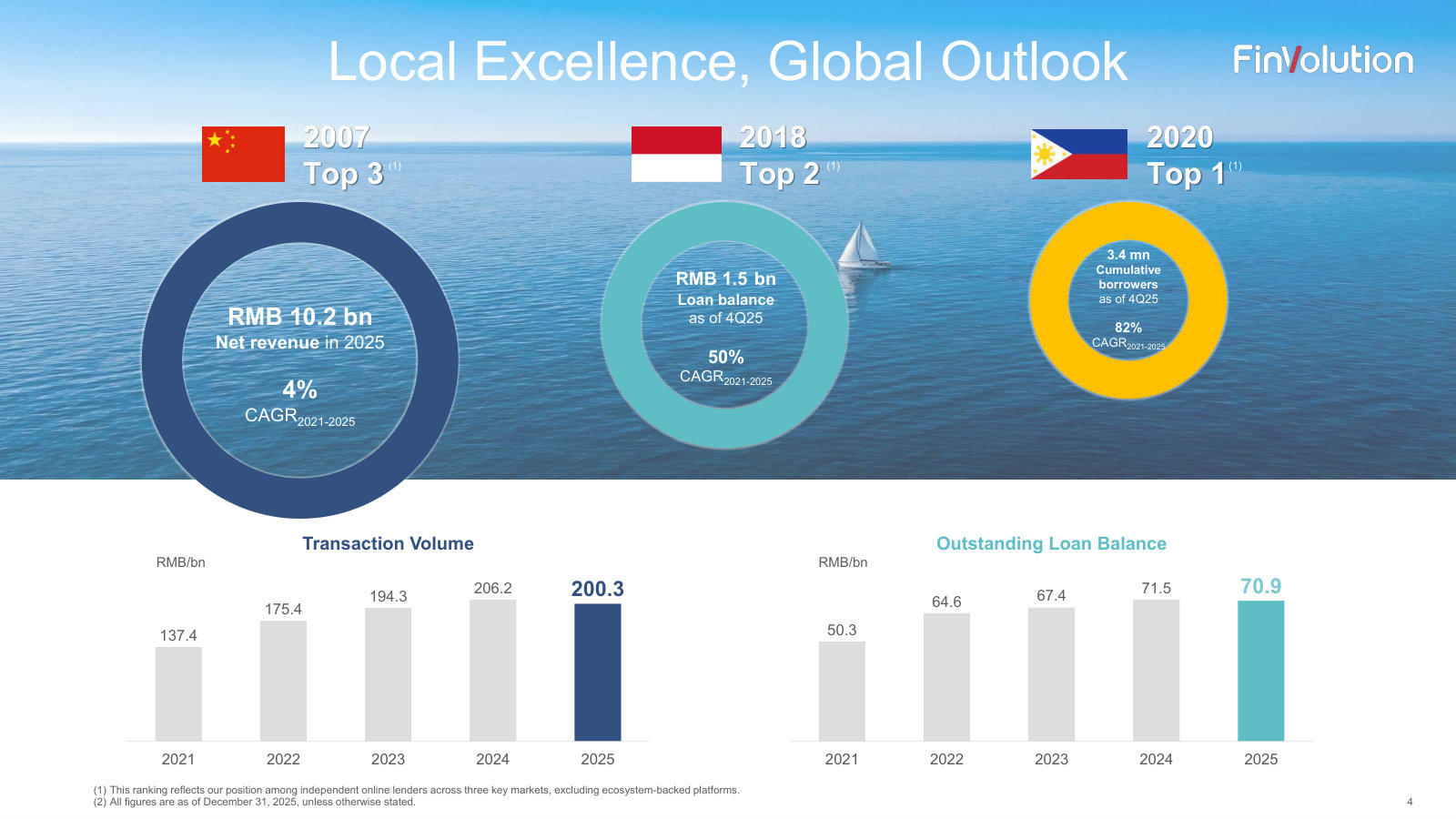Click the 2023 Transaction Volume bar

pos(388,674)
